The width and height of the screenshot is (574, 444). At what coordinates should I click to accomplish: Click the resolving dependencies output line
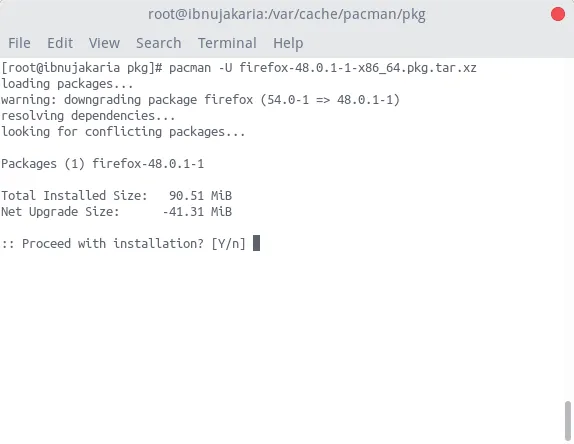(x=88, y=116)
